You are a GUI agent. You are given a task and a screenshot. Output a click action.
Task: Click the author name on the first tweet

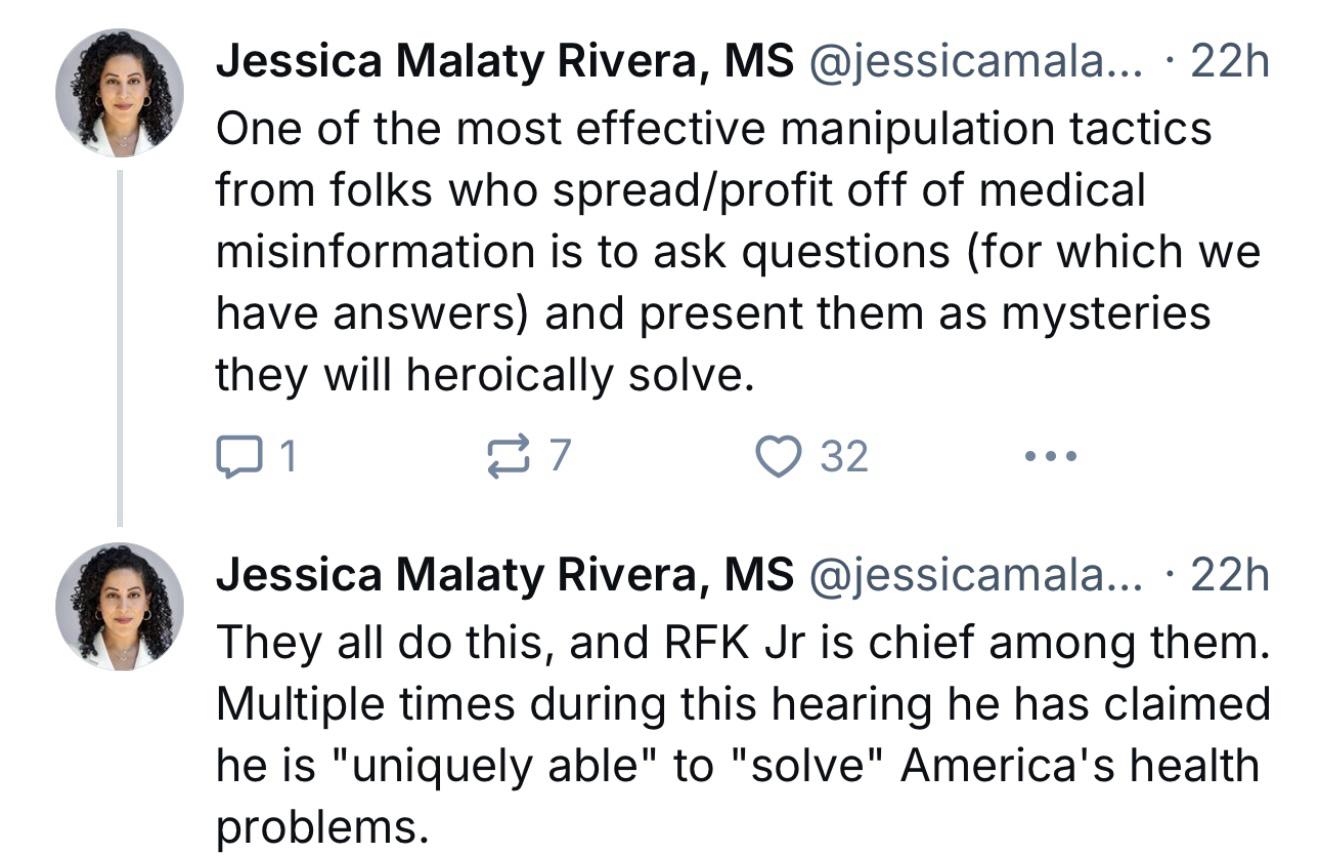pyautogui.click(x=505, y=64)
